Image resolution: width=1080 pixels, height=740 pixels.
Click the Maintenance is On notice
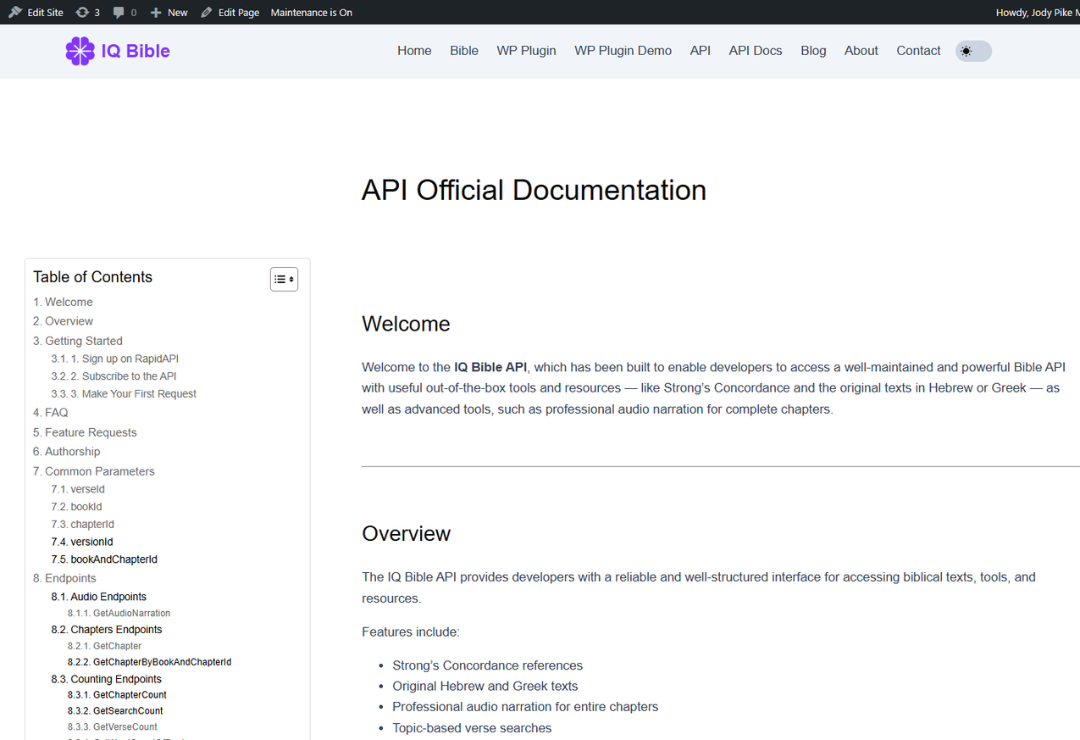pyautogui.click(x=311, y=12)
